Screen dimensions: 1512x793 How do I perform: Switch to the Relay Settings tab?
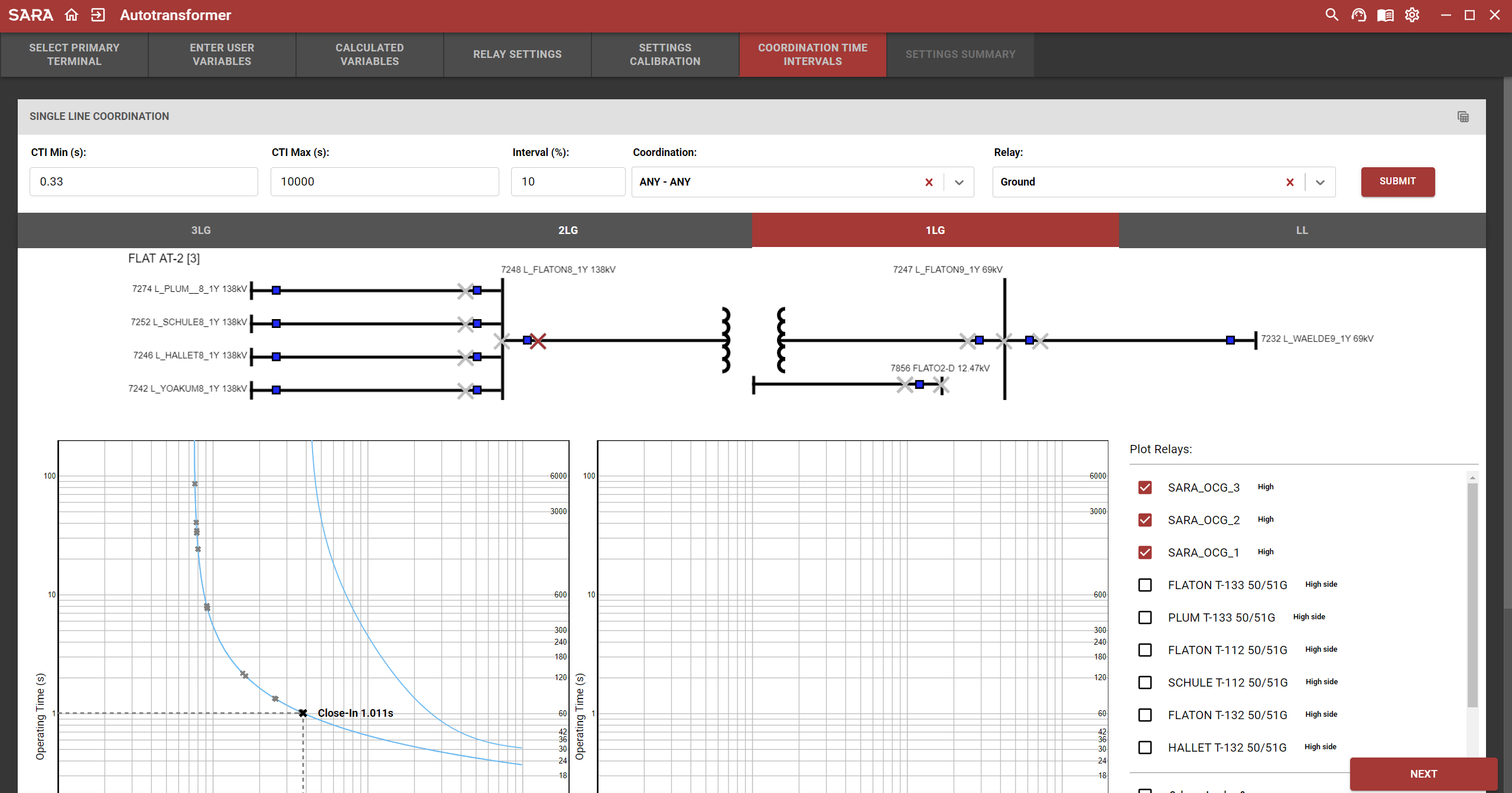tap(518, 54)
